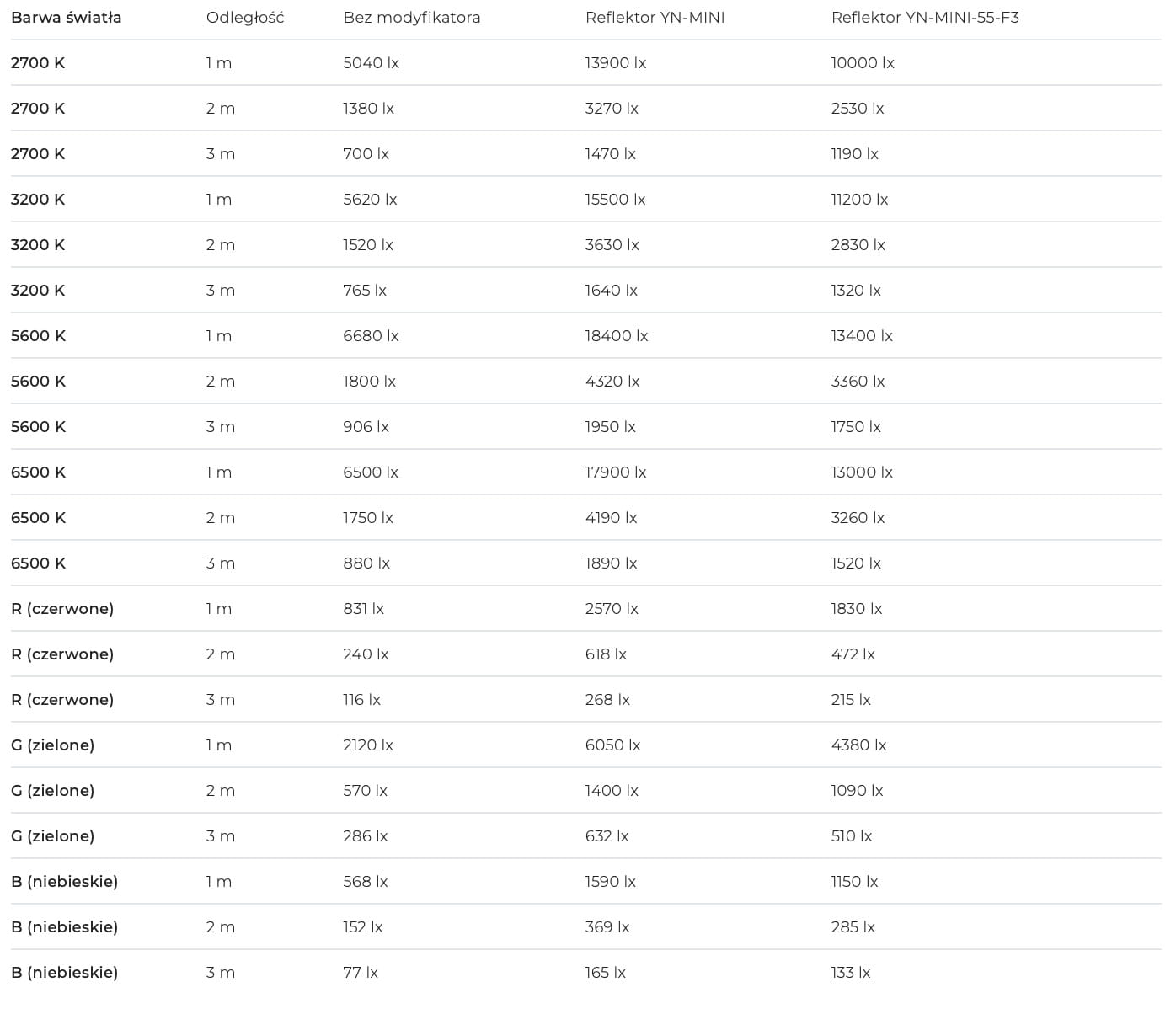Viewport: 1176px width, 1009px height.
Task: Select the 133 lx cell
Action: coord(851,973)
